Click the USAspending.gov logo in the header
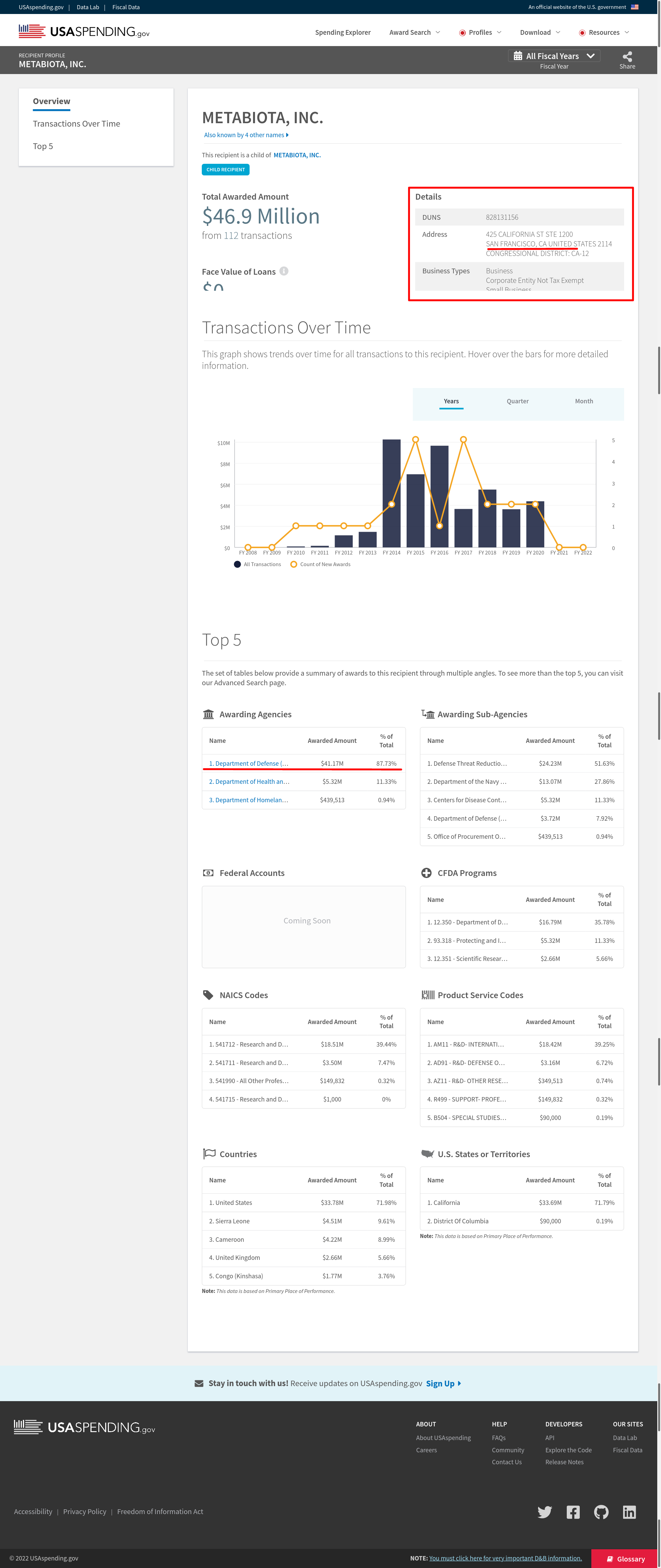The width and height of the screenshot is (661, 1568). coord(84,31)
